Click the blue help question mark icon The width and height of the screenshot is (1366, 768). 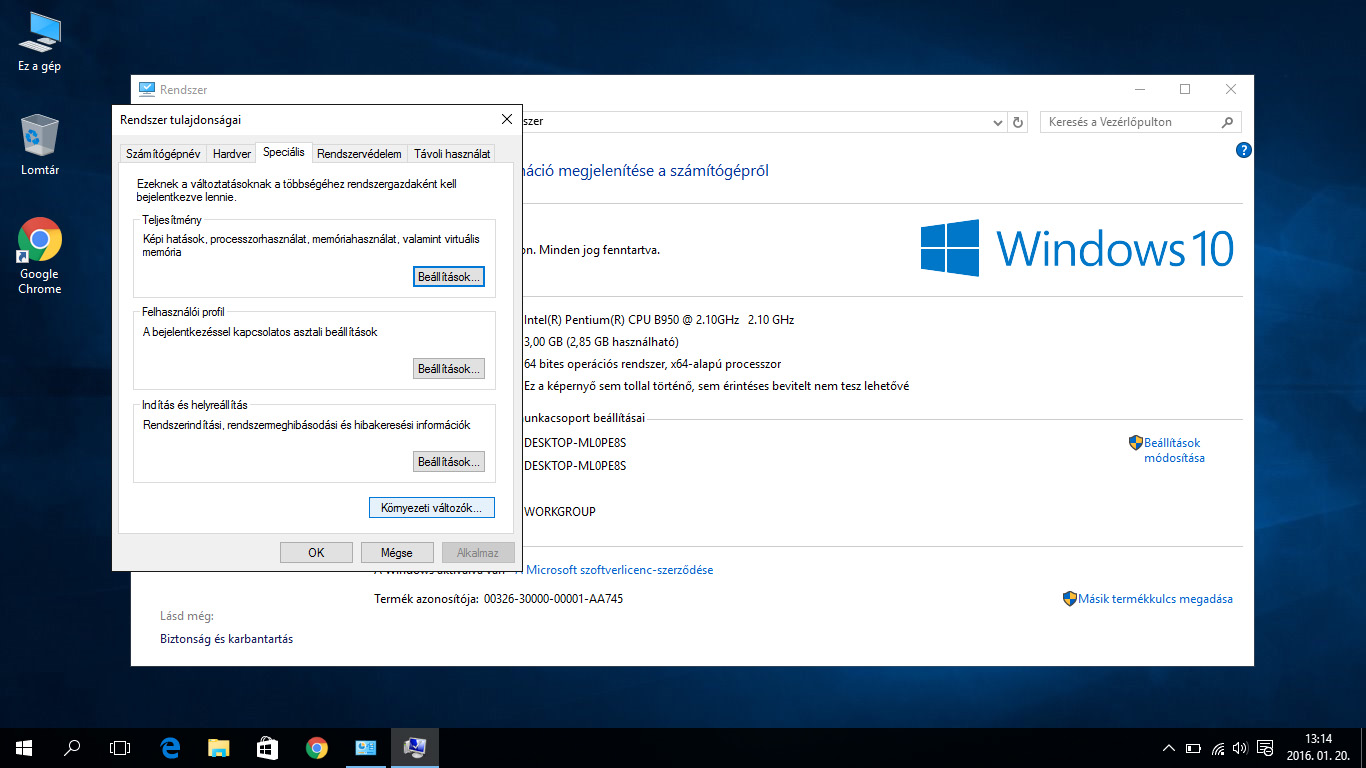[1243, 150]
